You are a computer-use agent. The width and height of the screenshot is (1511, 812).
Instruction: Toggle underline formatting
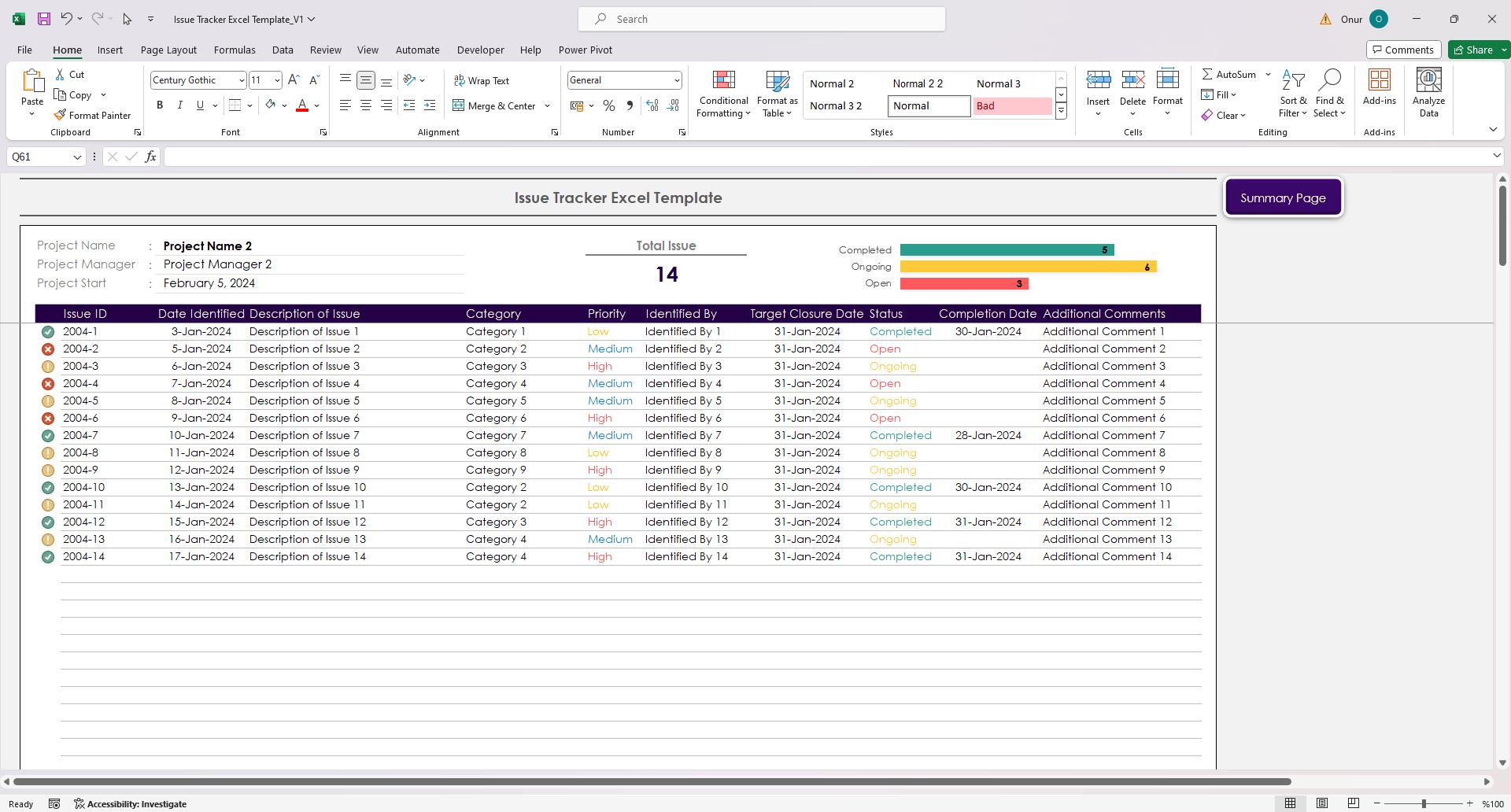click(x=200, y=105)
